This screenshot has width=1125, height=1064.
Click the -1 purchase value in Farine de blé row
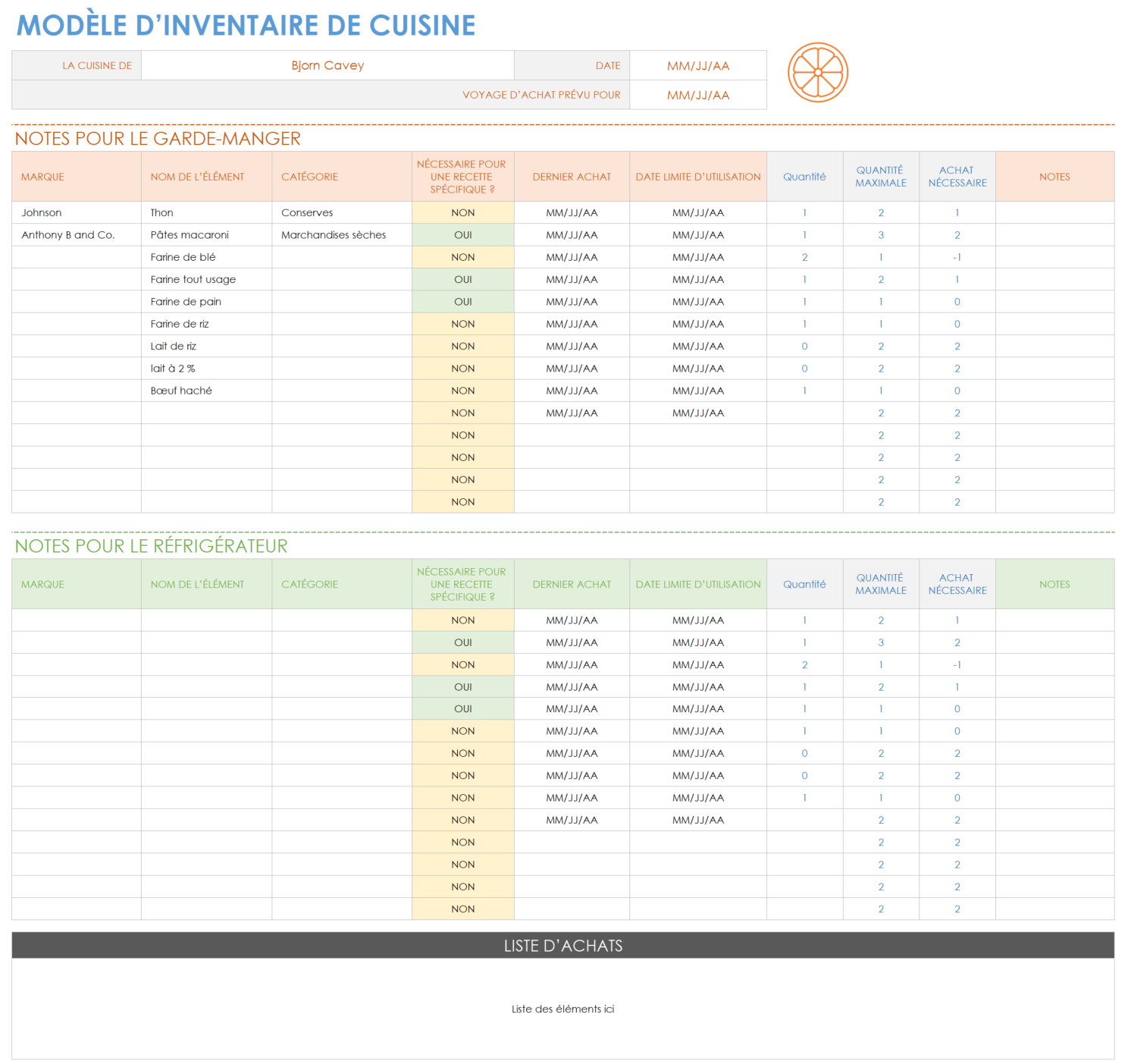point(957,257)
